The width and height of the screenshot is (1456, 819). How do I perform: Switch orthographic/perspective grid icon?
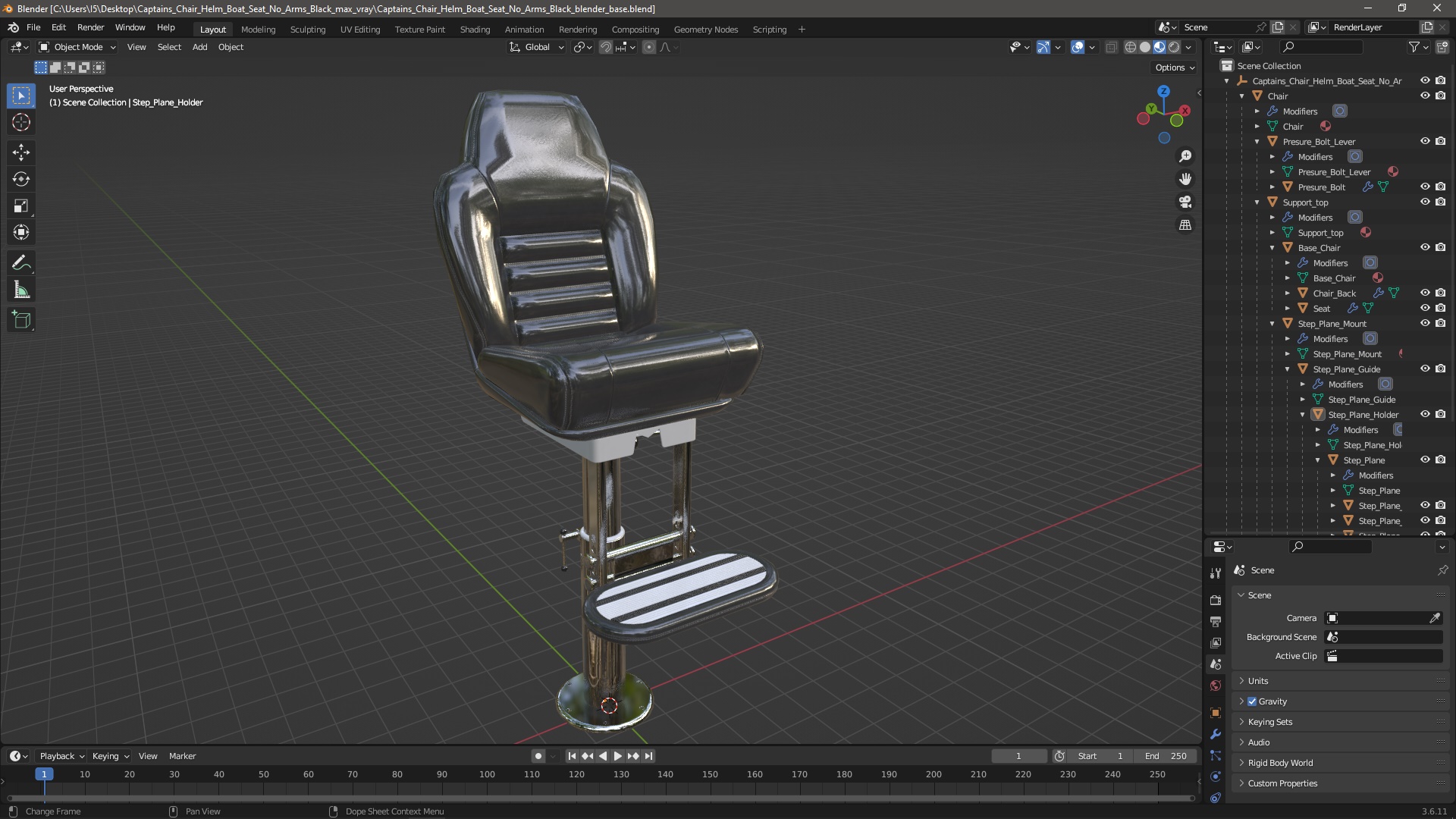click(1185, 224)
